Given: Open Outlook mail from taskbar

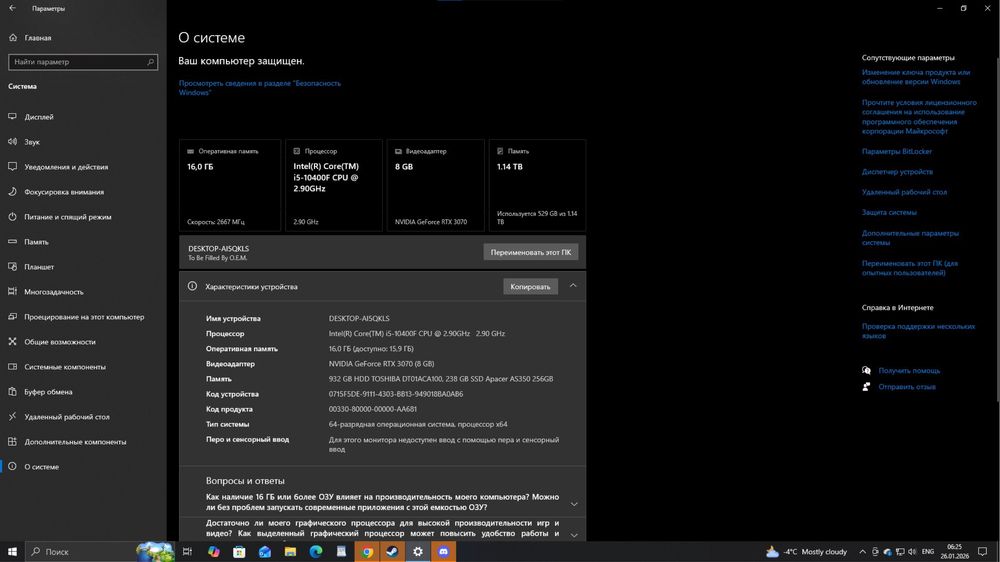Looking at the screenshot, I should tap(265, 551).
